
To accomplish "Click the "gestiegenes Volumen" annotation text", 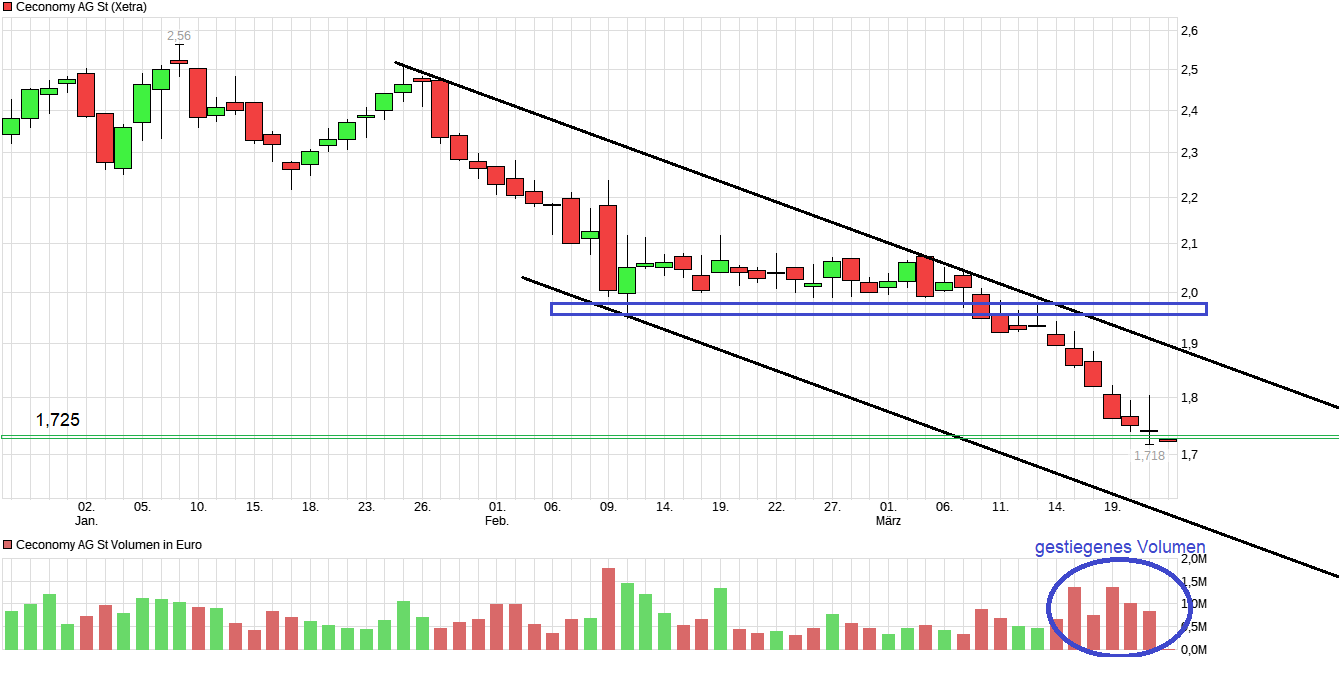I will [1120, 547].
